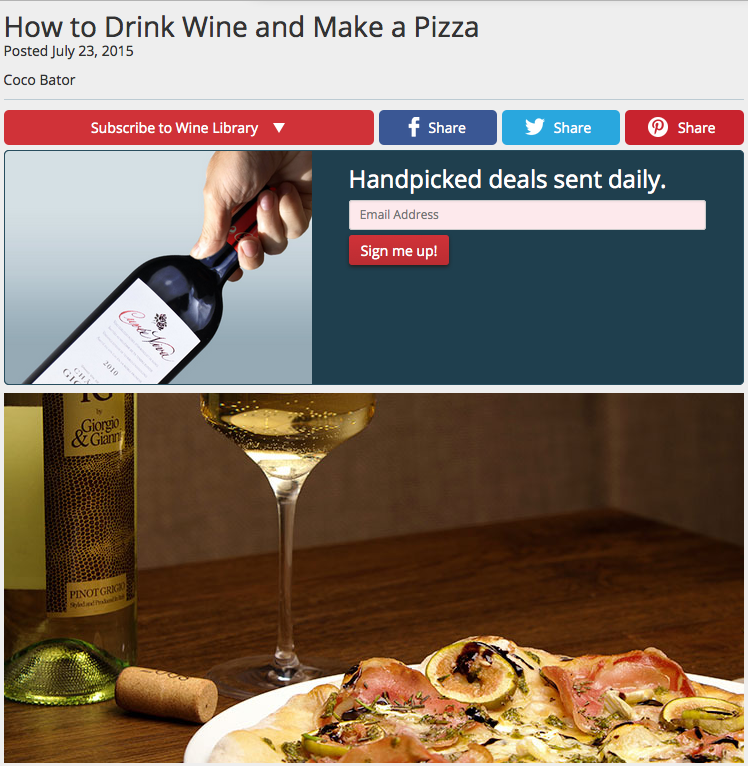Click the cork lying on the table
Viewport: 748px width, 766px height.
click(167, 695)
